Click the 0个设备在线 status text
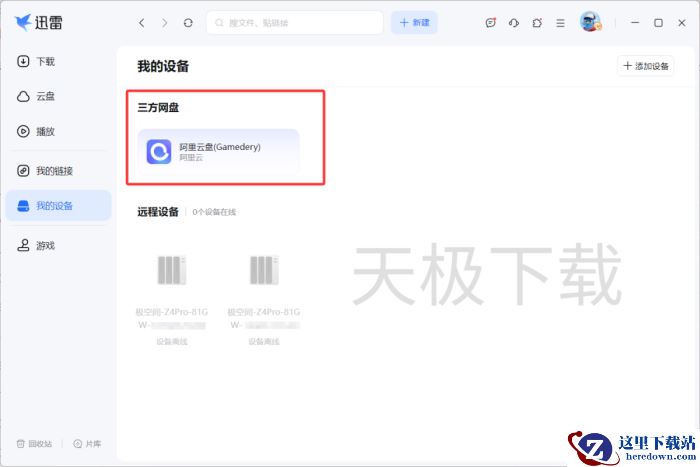 [214, 212]
